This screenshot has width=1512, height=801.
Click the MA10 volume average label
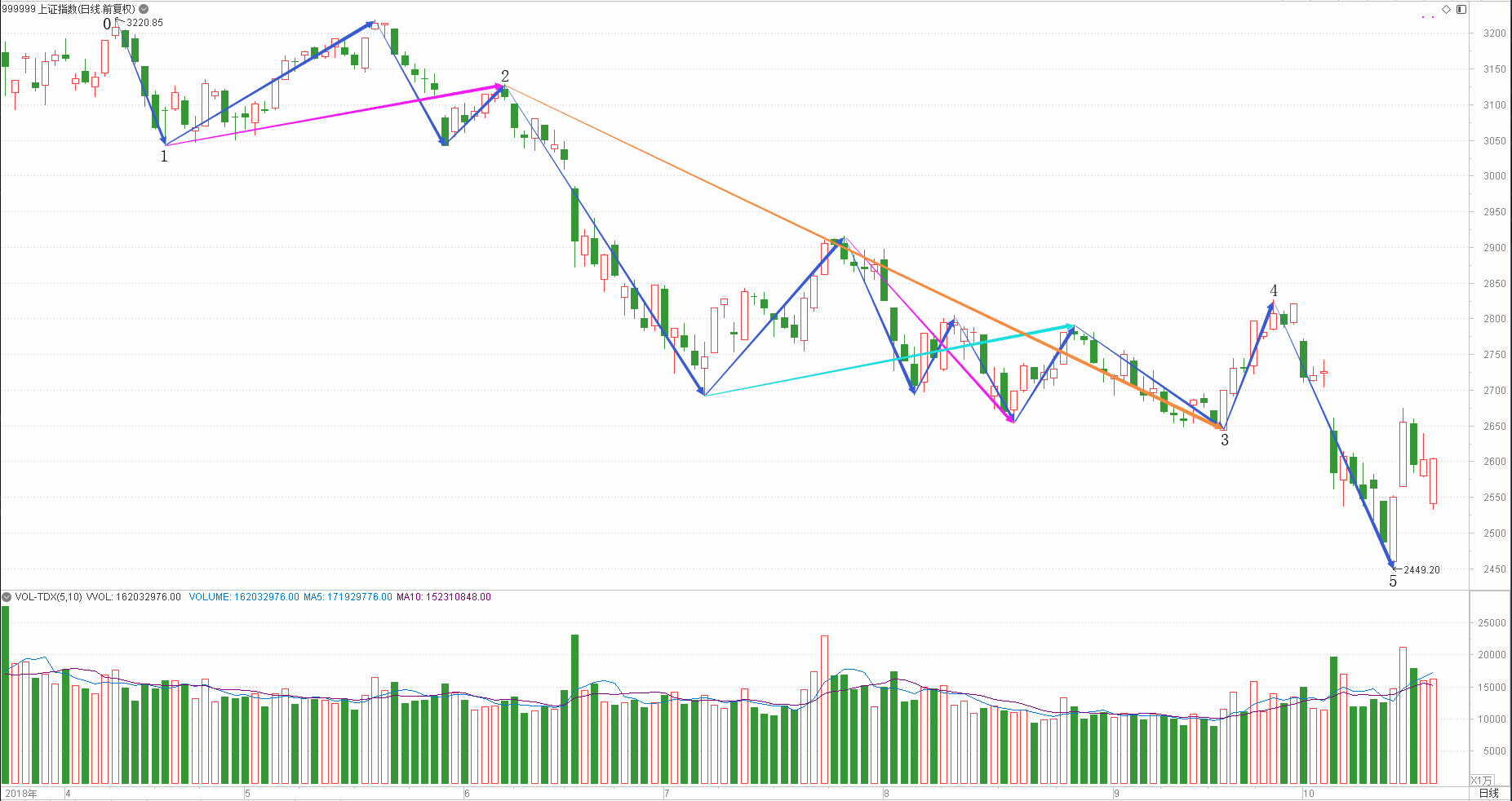(443, 597)
